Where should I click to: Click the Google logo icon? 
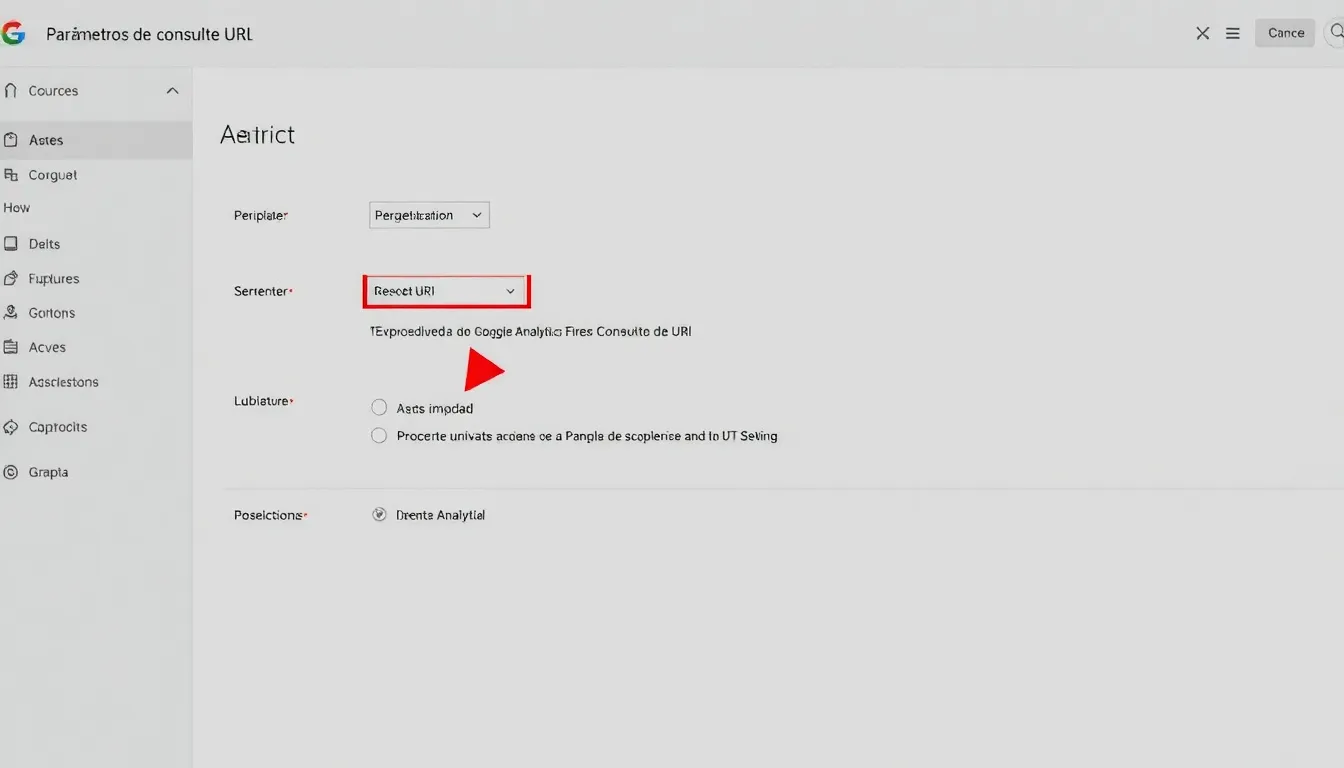click(x=13, y=33)
